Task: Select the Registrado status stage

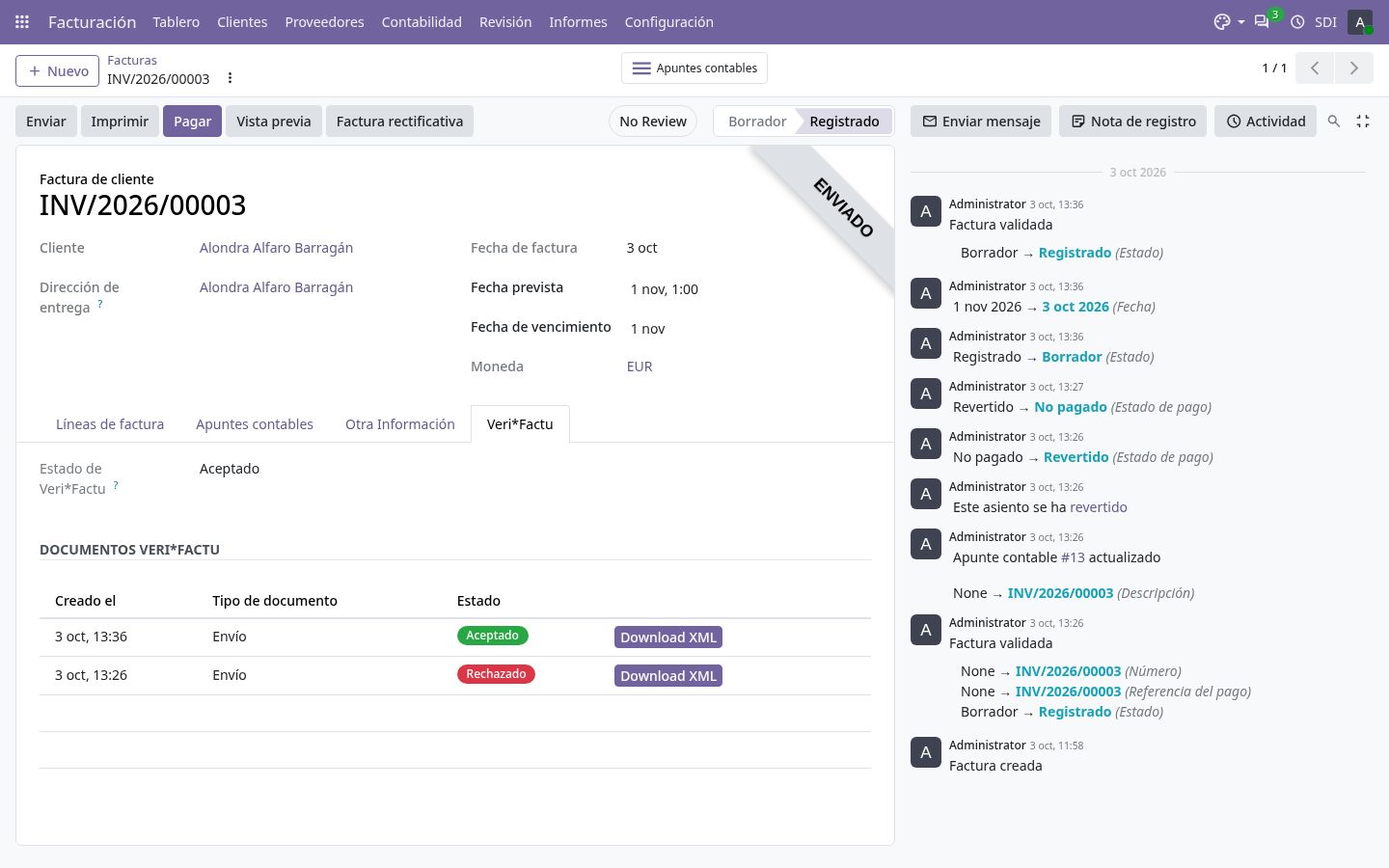Action: (x=844, y=122)
